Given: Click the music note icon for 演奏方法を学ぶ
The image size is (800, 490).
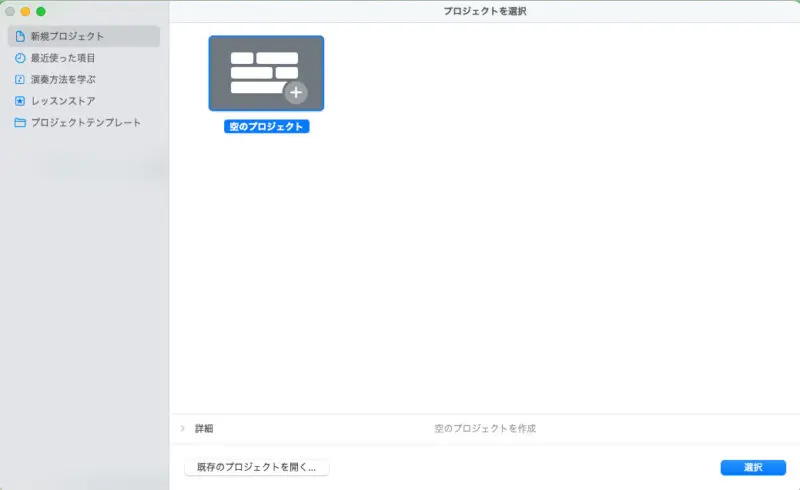Looking at the screenshot, I should click(x=20, y=79).
